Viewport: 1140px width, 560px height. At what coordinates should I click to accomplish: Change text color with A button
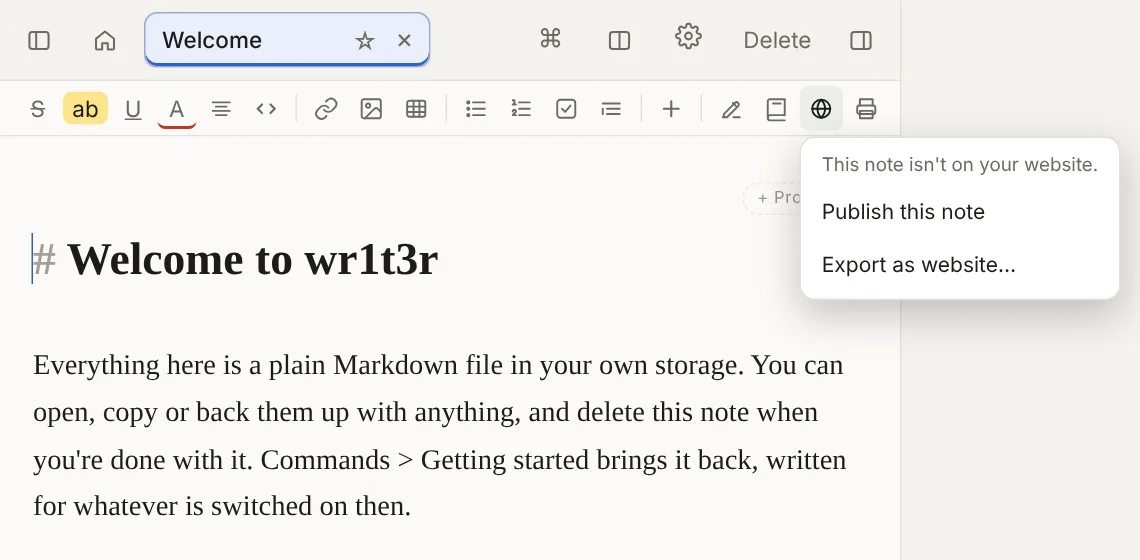176,109
